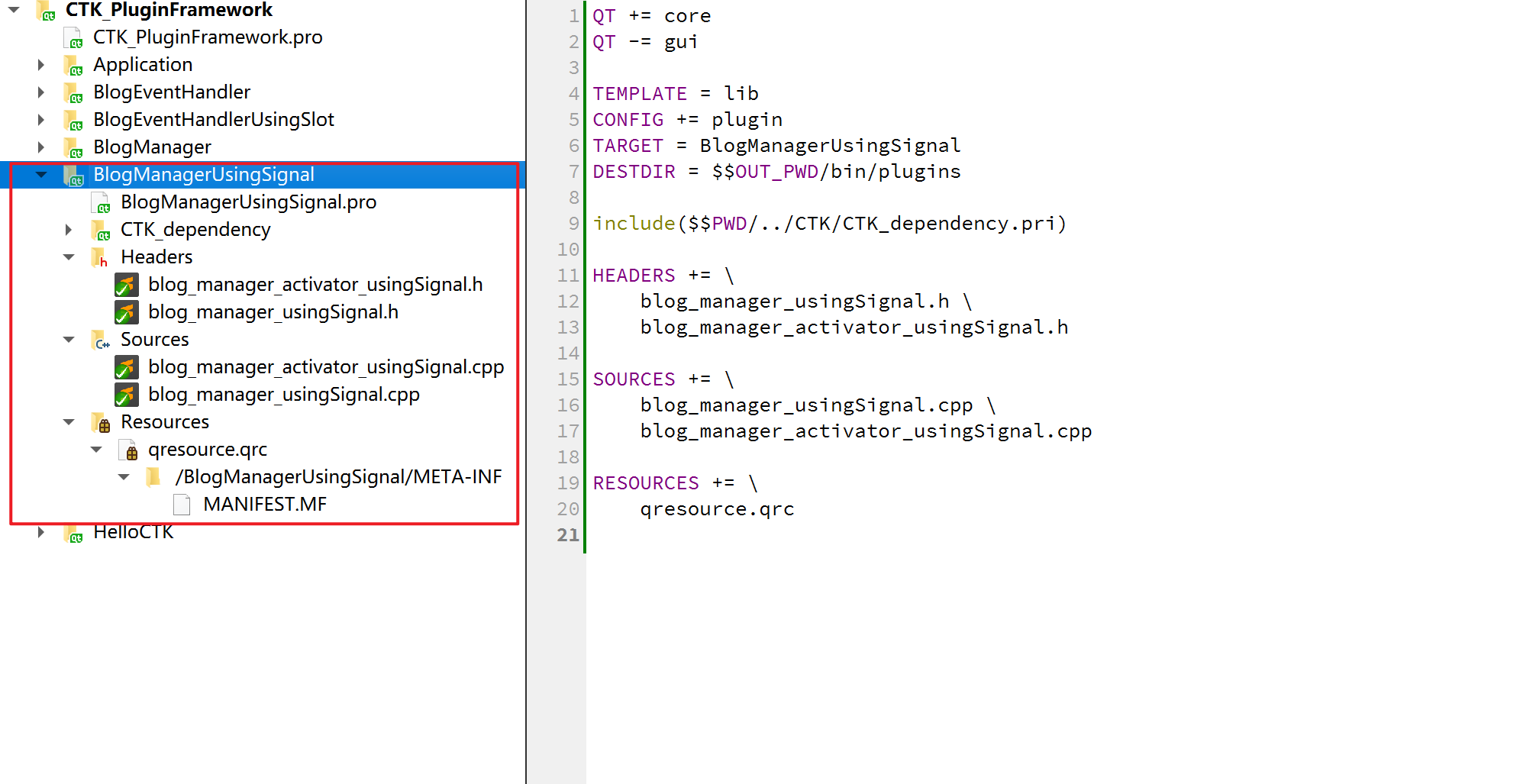Expand the BlogEventHandlerUsingSlot subproject

(41, 120)
